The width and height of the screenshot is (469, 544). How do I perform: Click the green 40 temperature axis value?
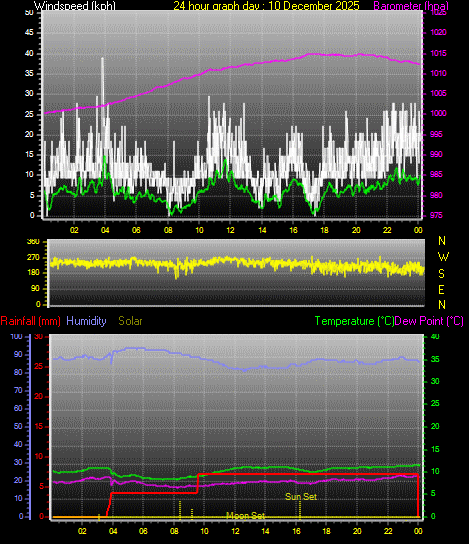435,337
